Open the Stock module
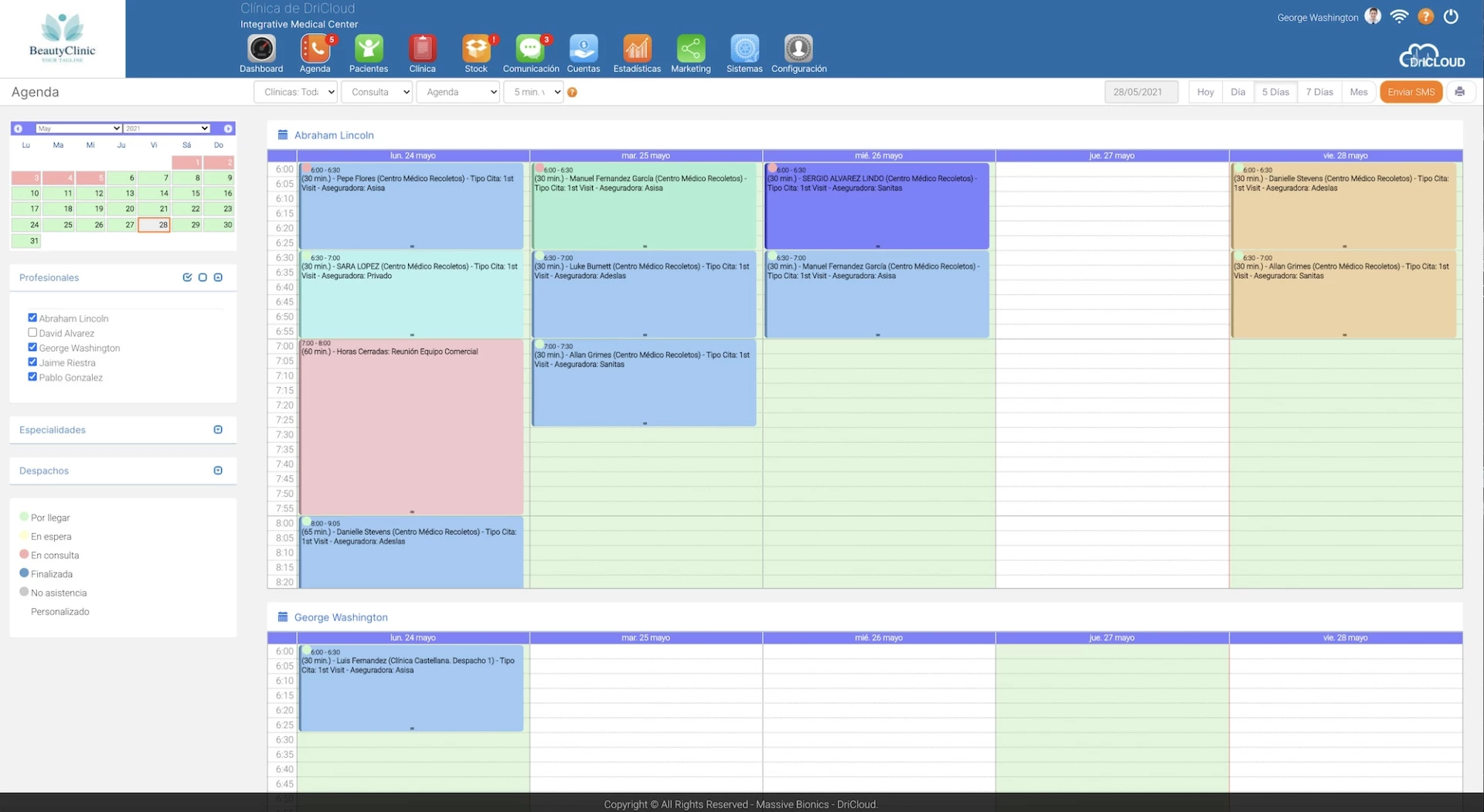The width and height of the screenshot is (1484, 812). click(x=476, y=48)
